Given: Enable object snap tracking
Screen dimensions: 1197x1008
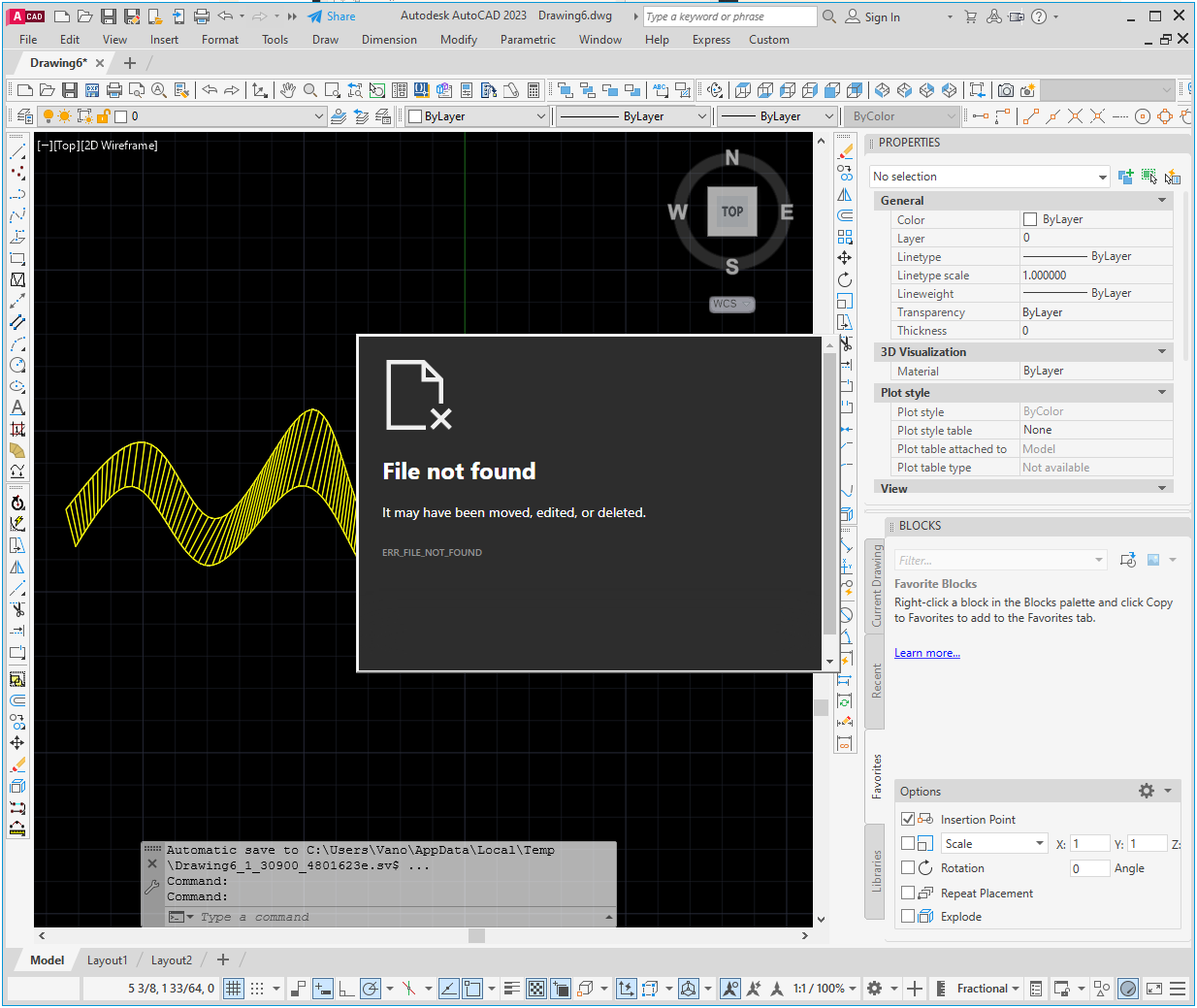Looking at the screenshot, I should pyautogui.click(x=450, y=988).
